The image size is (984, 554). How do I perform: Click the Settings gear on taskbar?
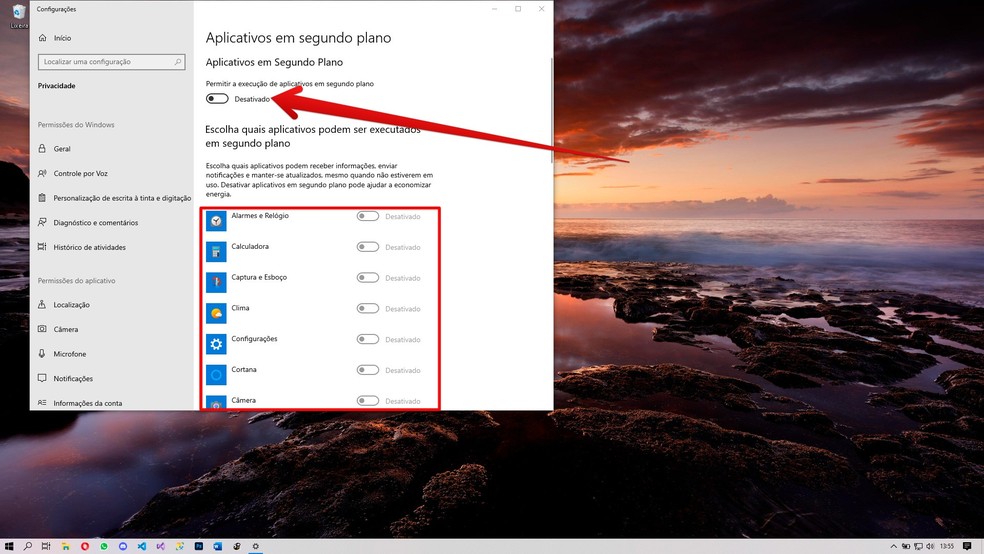coord(255,546)
